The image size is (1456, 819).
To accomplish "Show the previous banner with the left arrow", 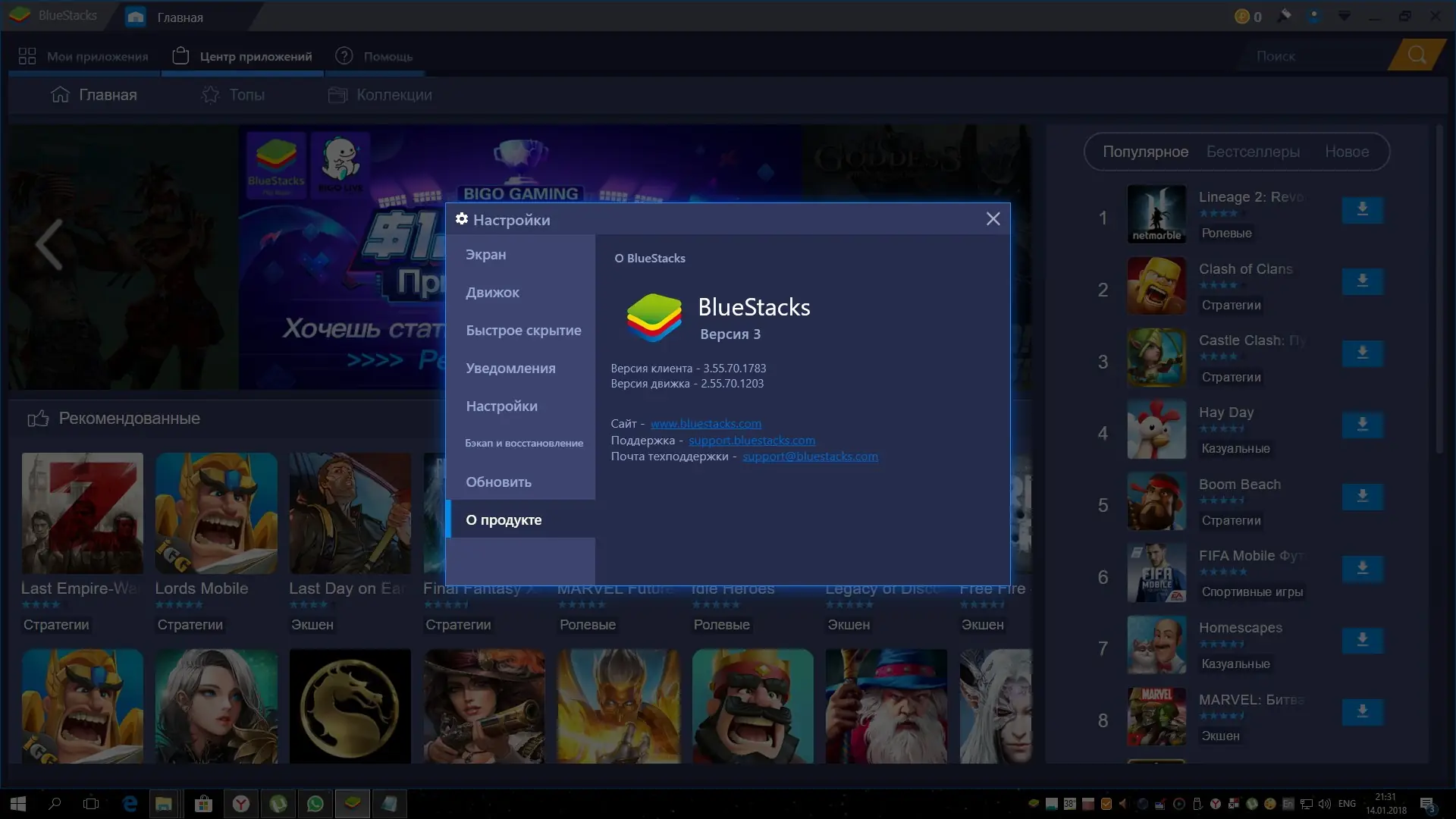I will click(49, 244).
